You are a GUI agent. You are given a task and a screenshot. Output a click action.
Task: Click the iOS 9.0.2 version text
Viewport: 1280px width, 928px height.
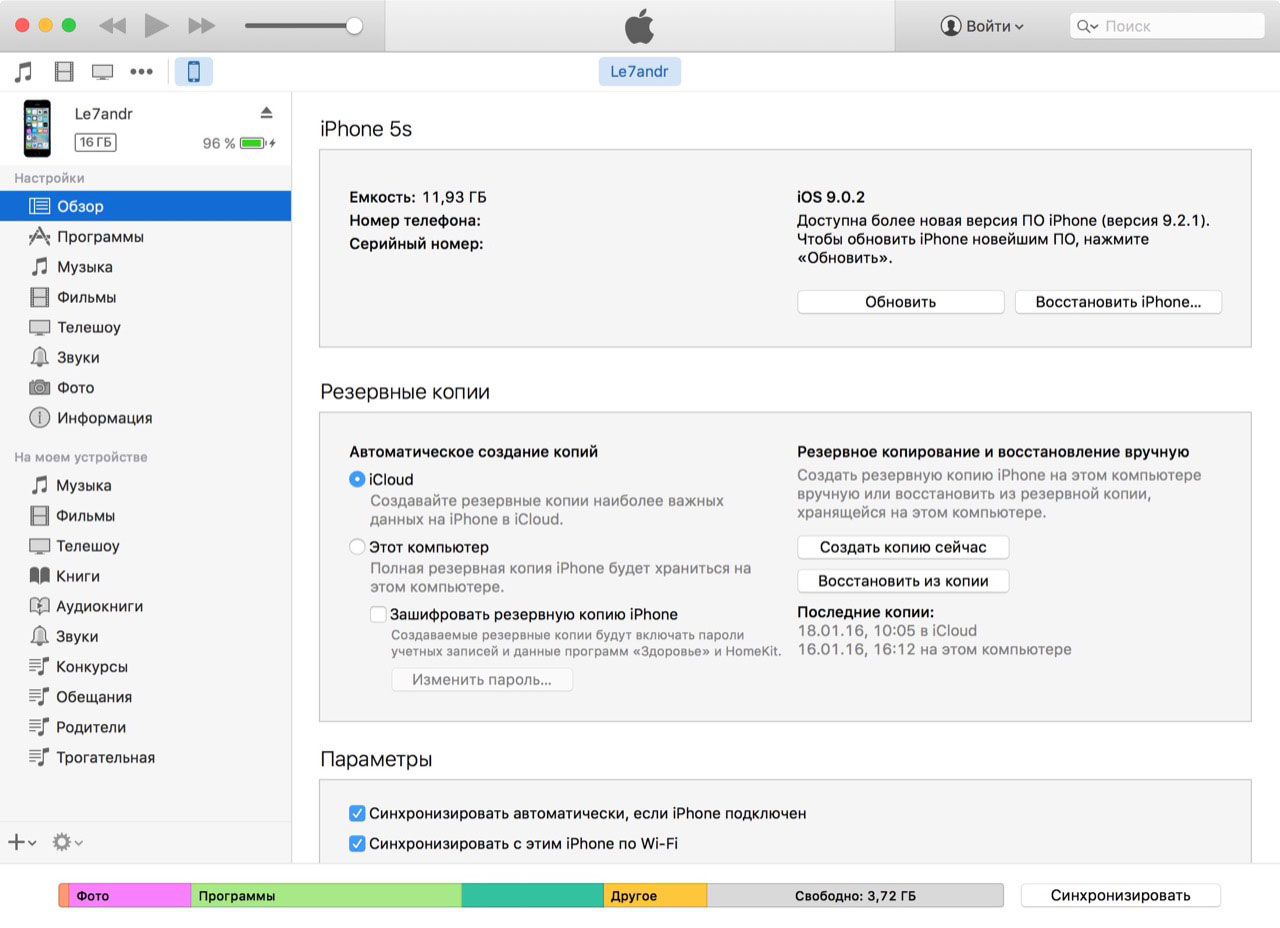(831, 197)
